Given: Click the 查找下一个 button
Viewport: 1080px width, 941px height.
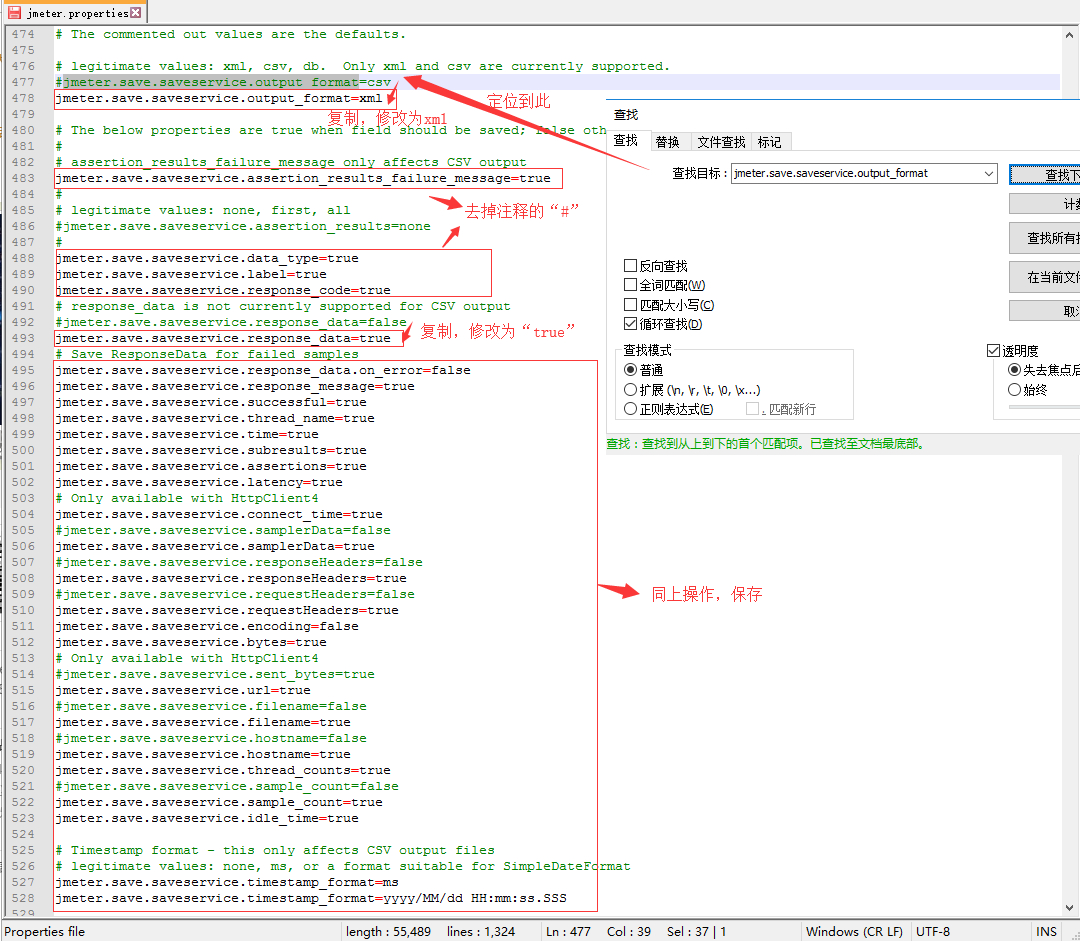Looking at the screenshot, I should pos(1045,175).
